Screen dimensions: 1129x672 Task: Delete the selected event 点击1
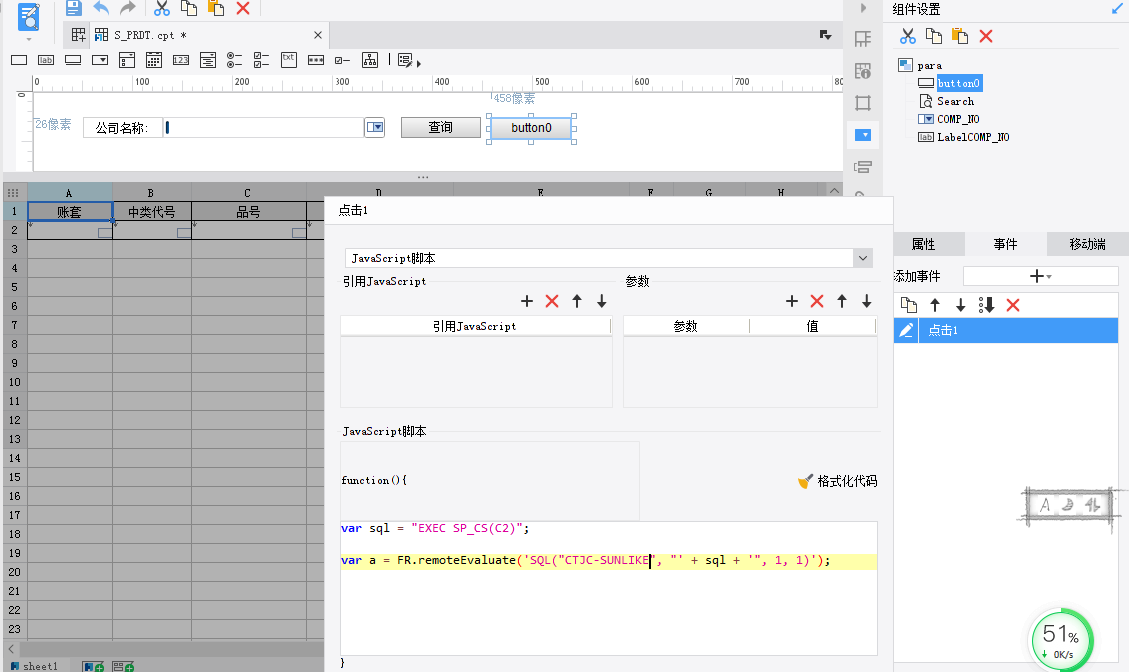tap(1013, 305)
